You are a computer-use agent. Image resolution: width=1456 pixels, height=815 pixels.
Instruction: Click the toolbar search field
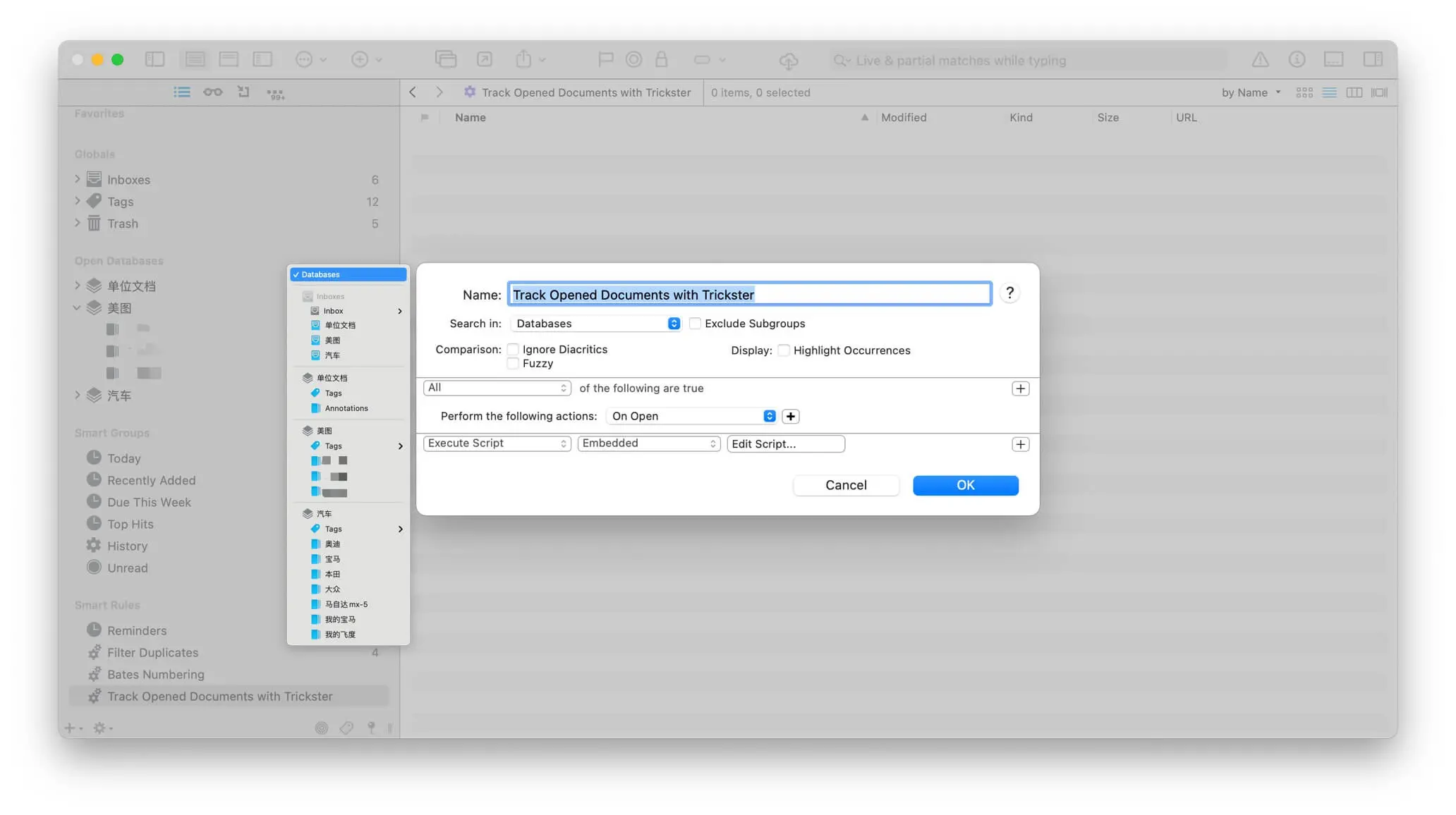click(1027, 61)
